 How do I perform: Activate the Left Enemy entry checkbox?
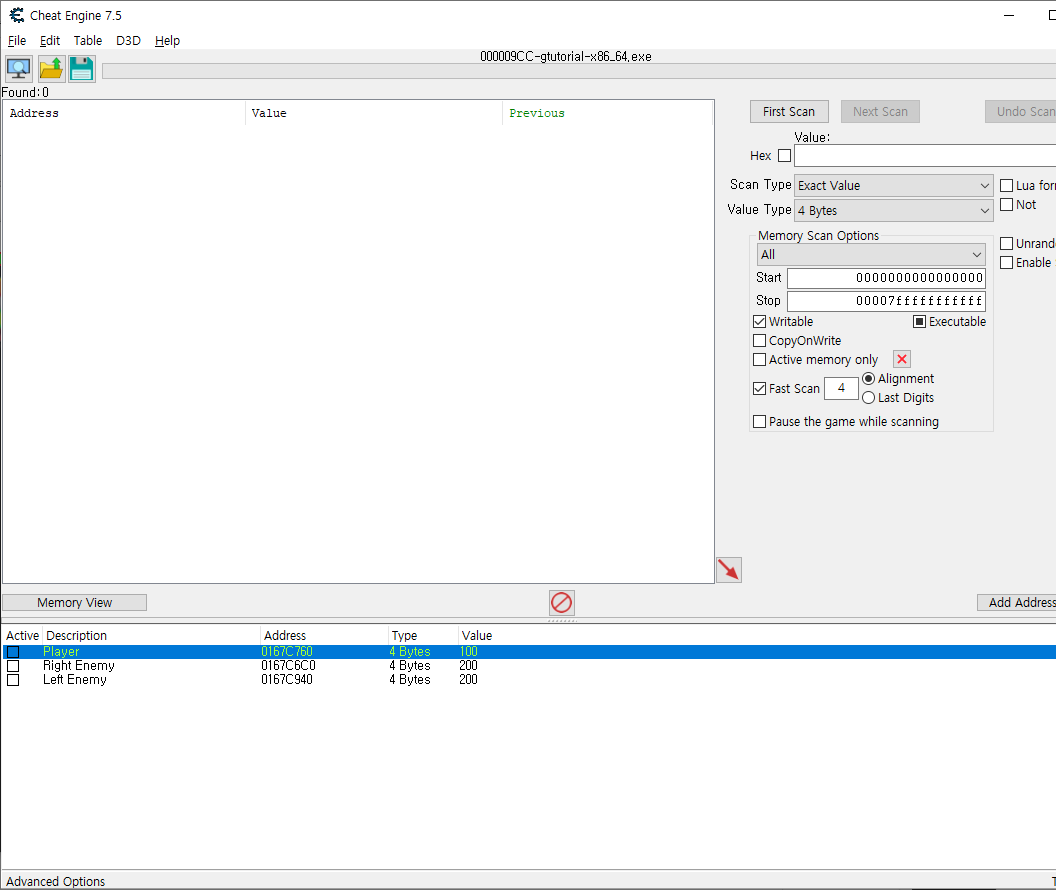[x=13, y=680]
